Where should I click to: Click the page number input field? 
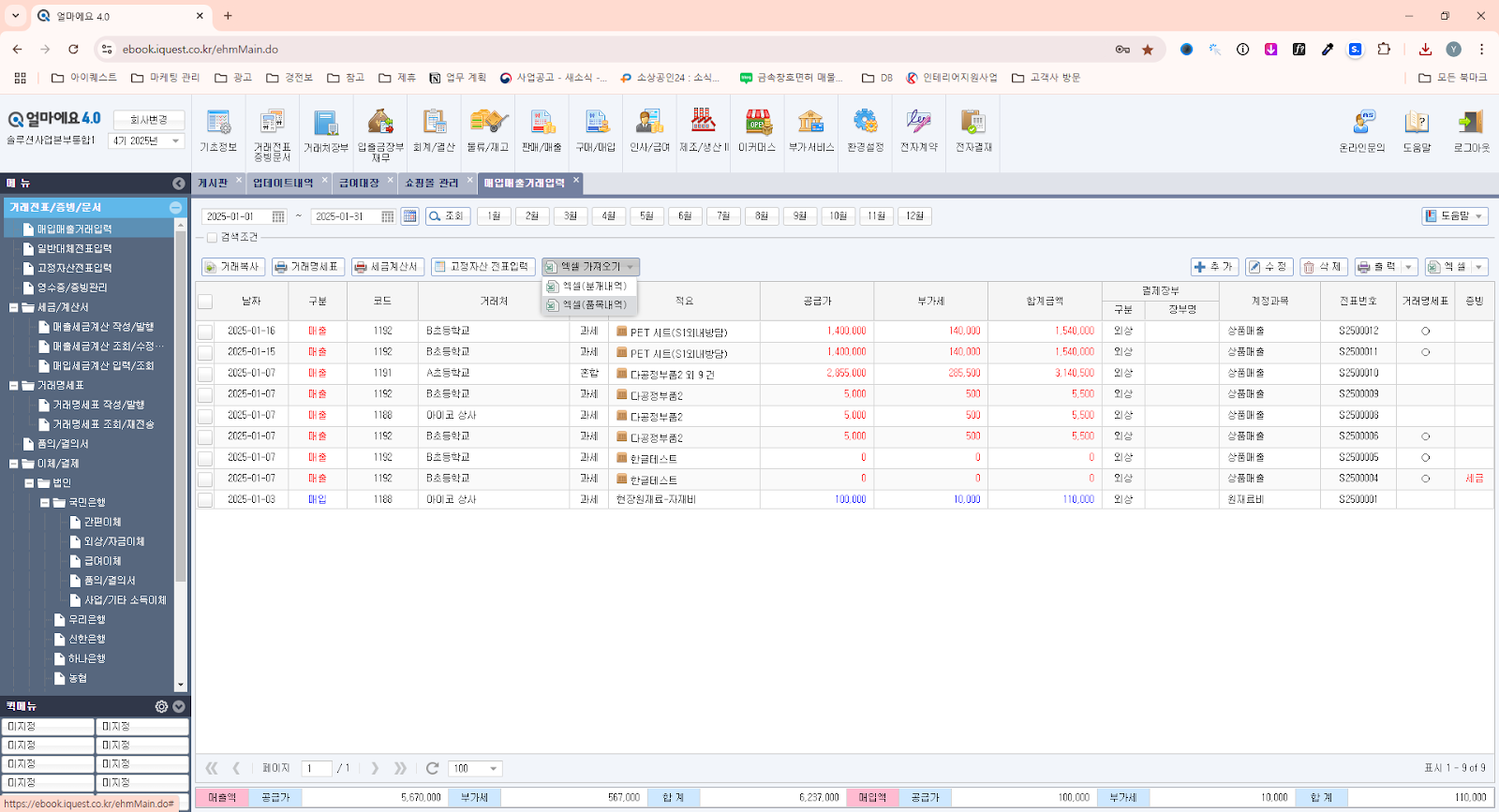click(317, 769)
